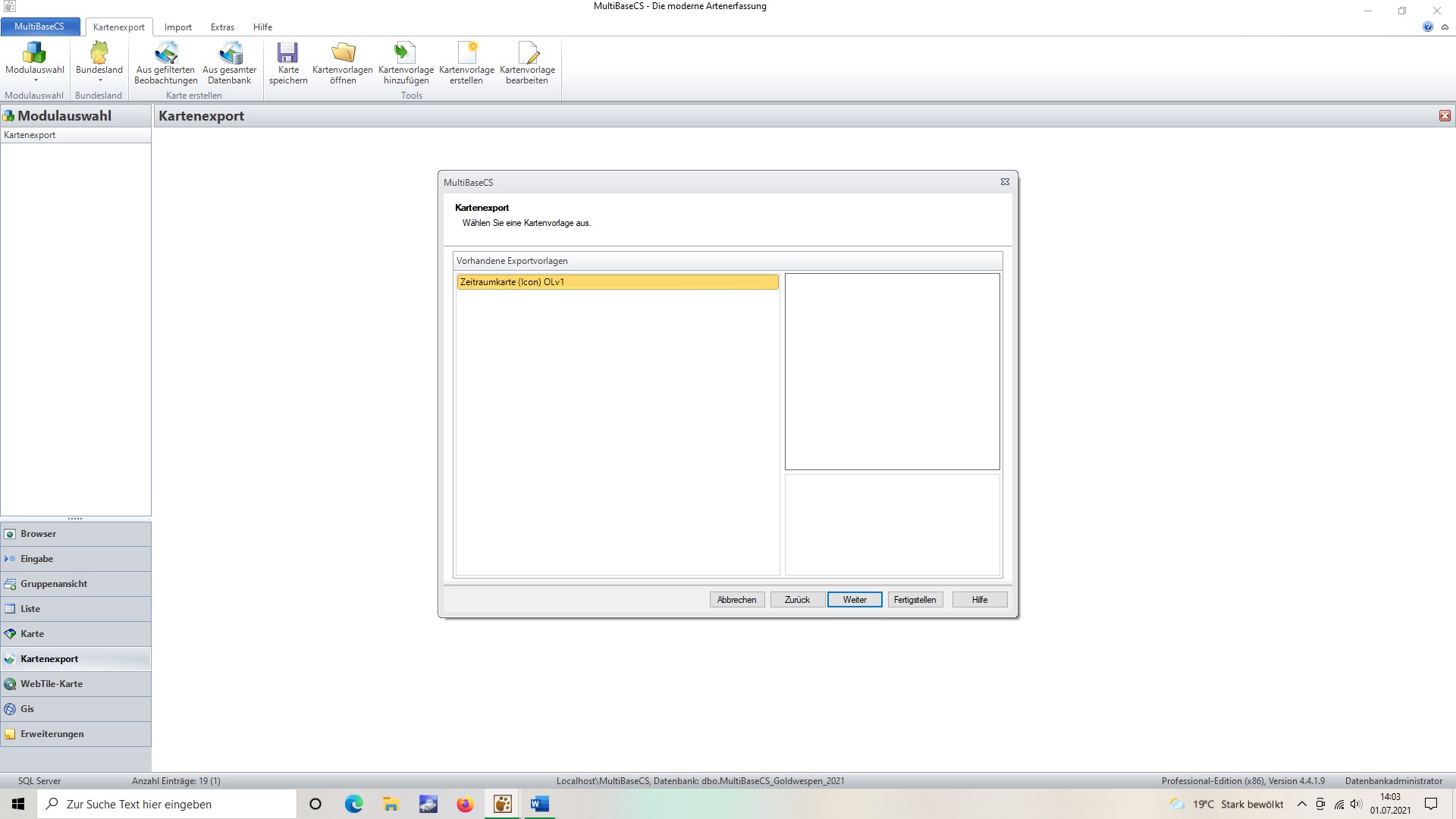Open the Eingabe module
The height and width of the screenshot is (819, 1456).
76,559
